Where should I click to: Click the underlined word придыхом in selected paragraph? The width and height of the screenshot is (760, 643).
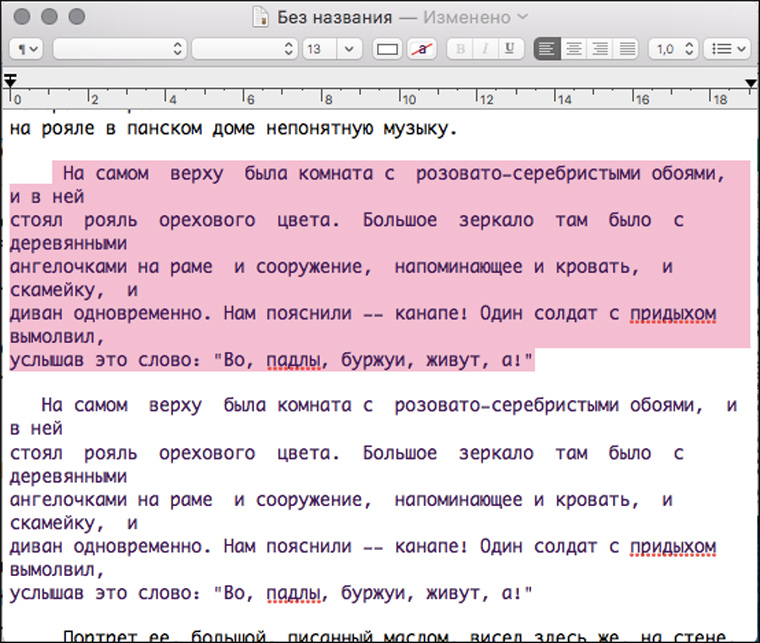(x=673, y=314)
